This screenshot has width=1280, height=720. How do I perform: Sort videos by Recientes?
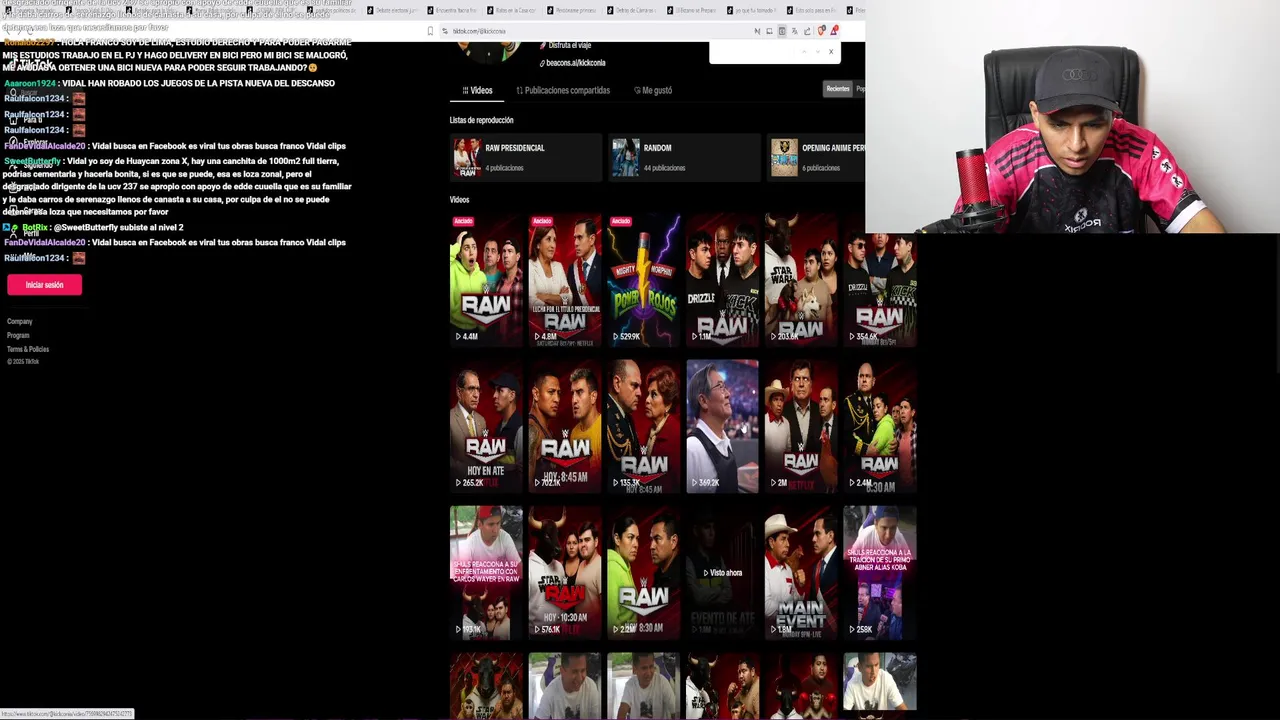tap(838, 89)
